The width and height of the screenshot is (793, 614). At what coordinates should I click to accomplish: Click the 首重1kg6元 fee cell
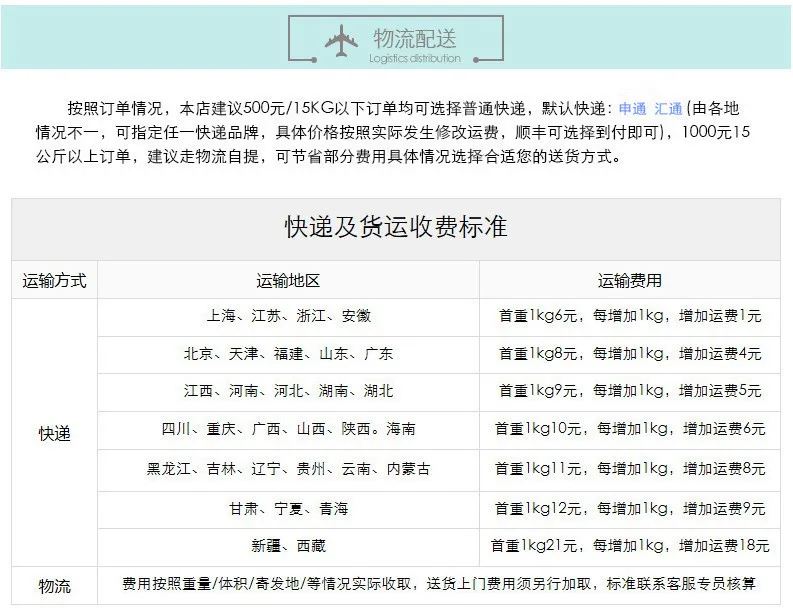[630, 316]
